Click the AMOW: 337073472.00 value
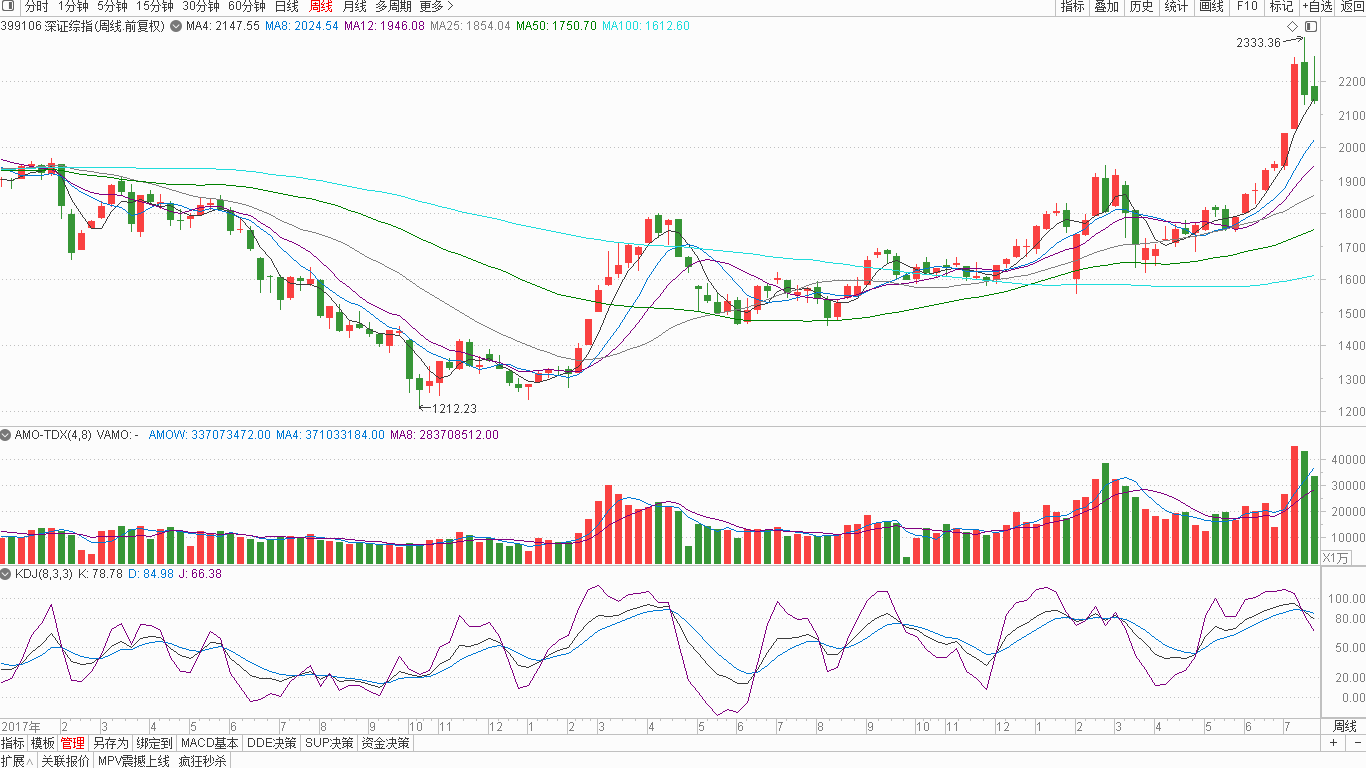Screen dimensions: 1366x768 210,435
